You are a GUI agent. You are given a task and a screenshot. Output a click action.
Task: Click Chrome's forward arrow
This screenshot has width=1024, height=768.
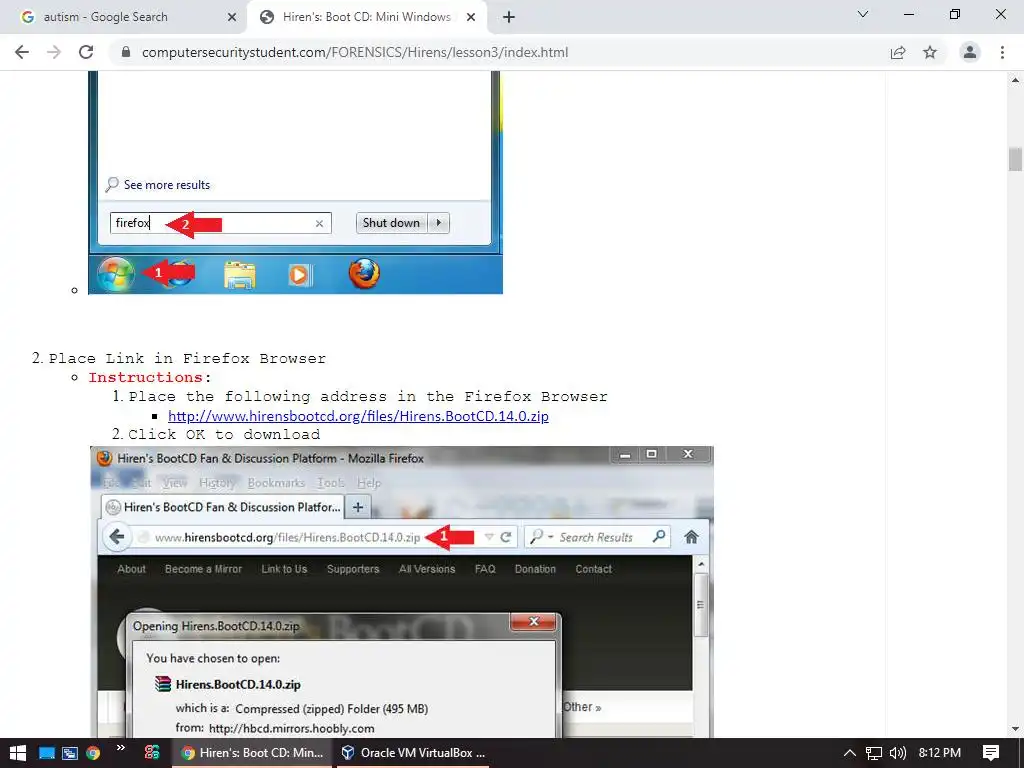tap(54, 52)
